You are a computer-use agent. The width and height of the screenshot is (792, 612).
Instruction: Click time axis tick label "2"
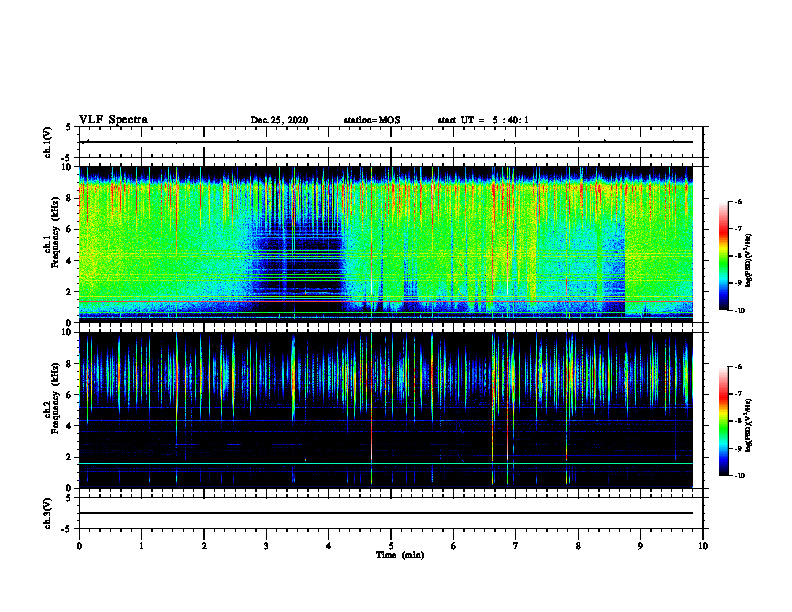[x=204, y=546]
